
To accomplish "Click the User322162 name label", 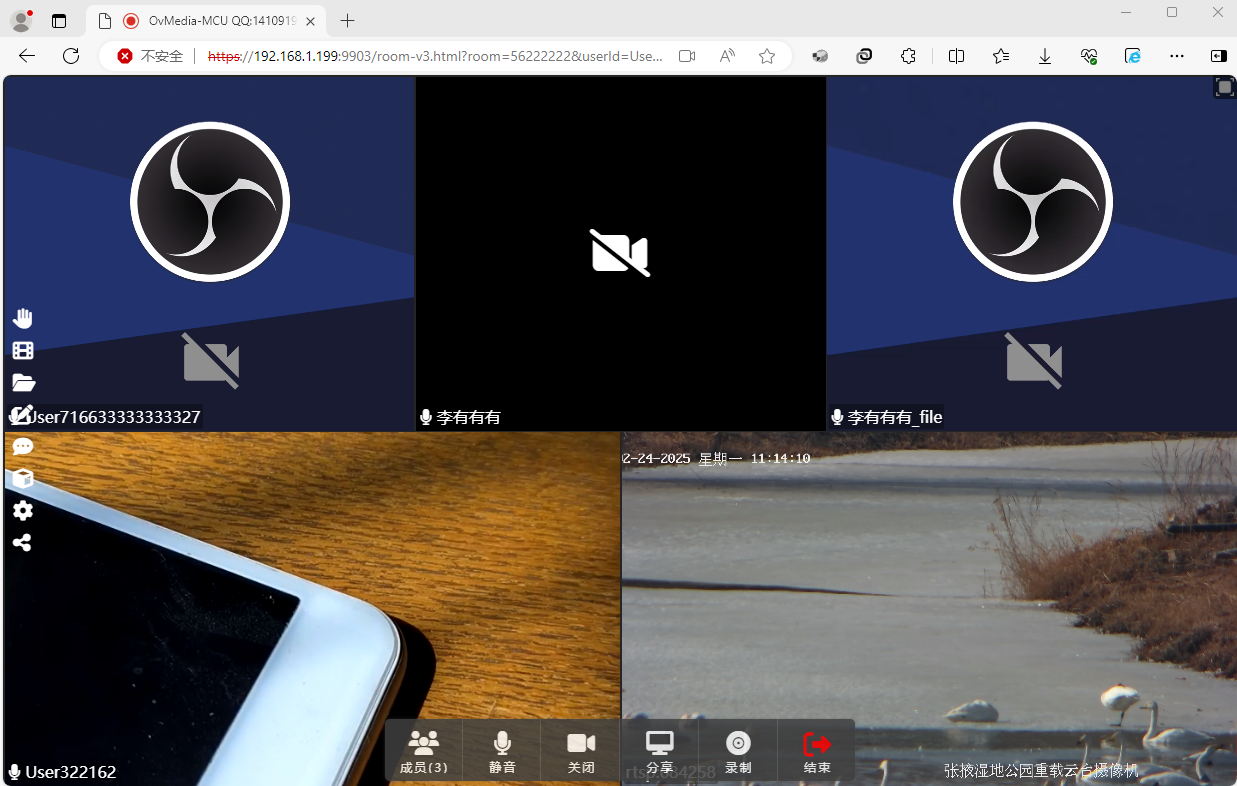I will 71,772.
